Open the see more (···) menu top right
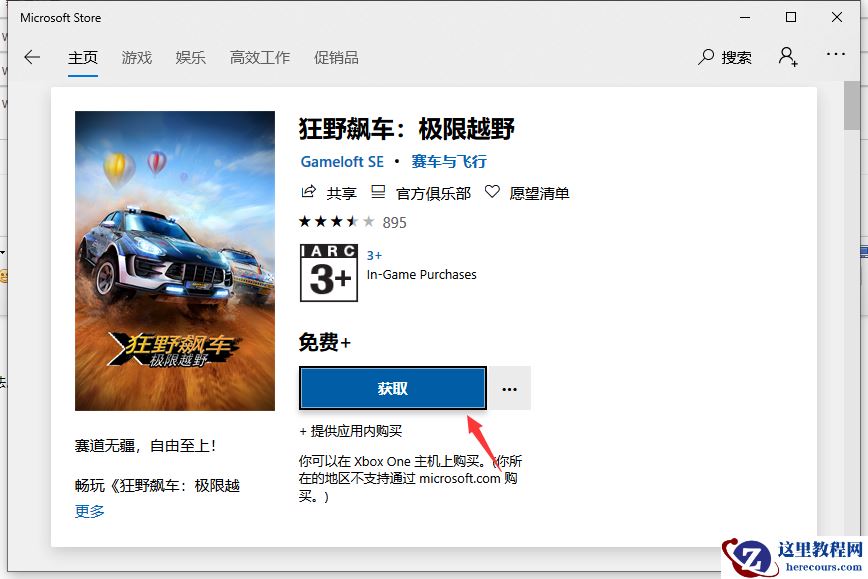This screenshot has height=579, width=868. tap(836, 57)
